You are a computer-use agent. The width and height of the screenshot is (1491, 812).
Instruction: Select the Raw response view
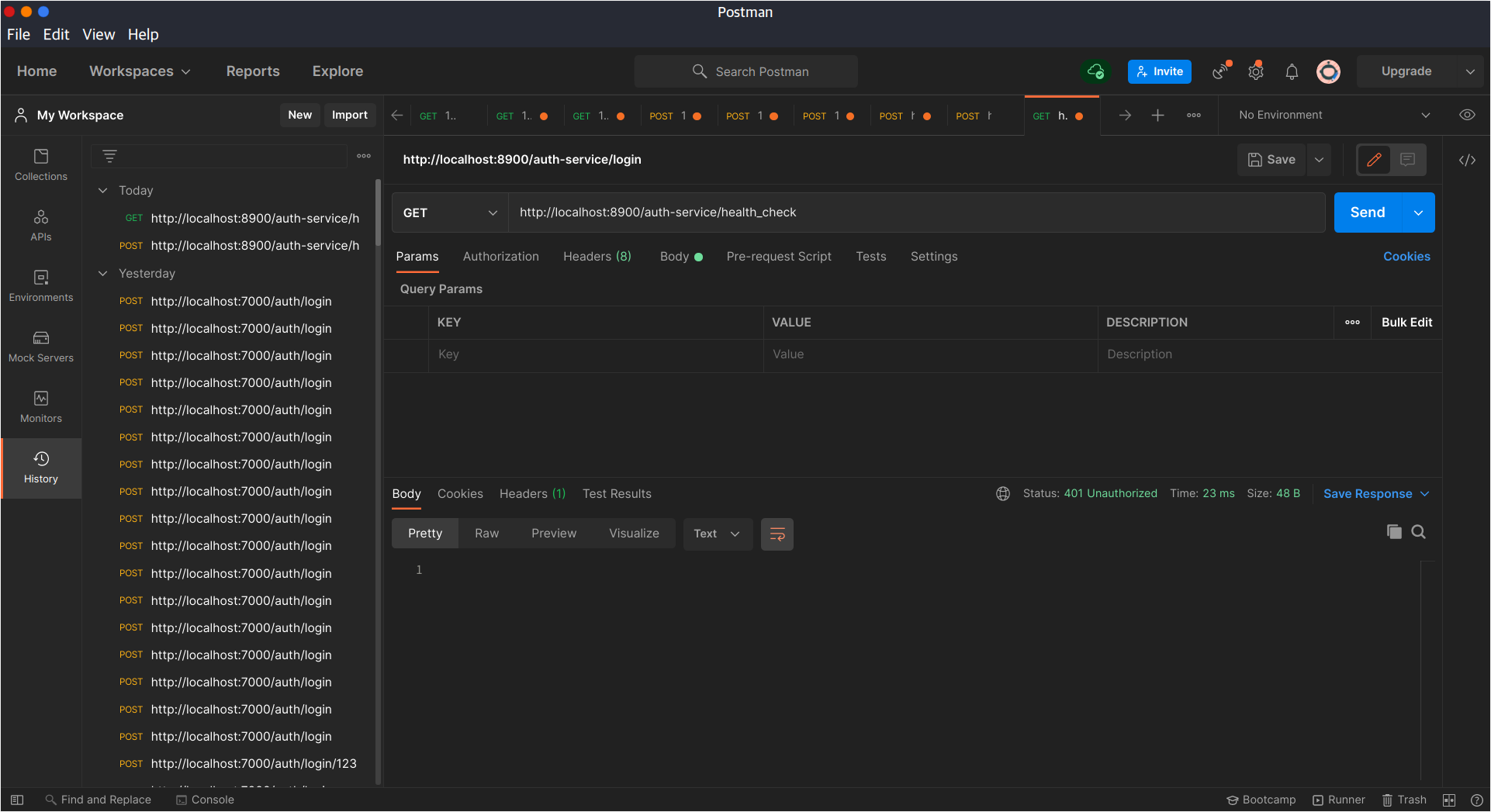pyautogui.click(x=487, y=534)
